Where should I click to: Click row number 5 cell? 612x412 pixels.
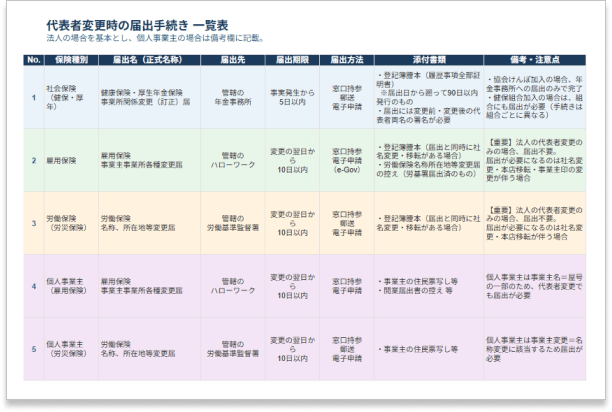pyautogui.click(x=34, y=349)
